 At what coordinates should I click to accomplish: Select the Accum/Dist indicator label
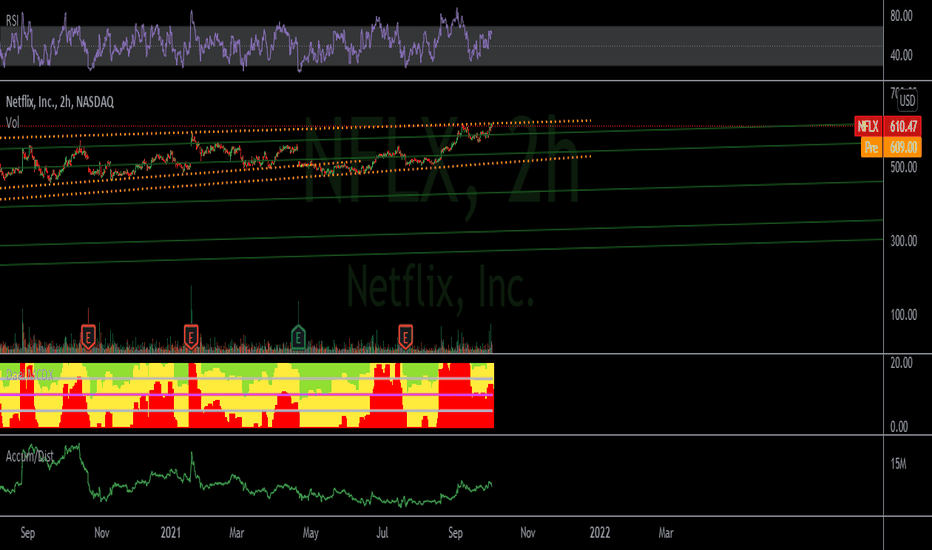click(x=30, y=456)
